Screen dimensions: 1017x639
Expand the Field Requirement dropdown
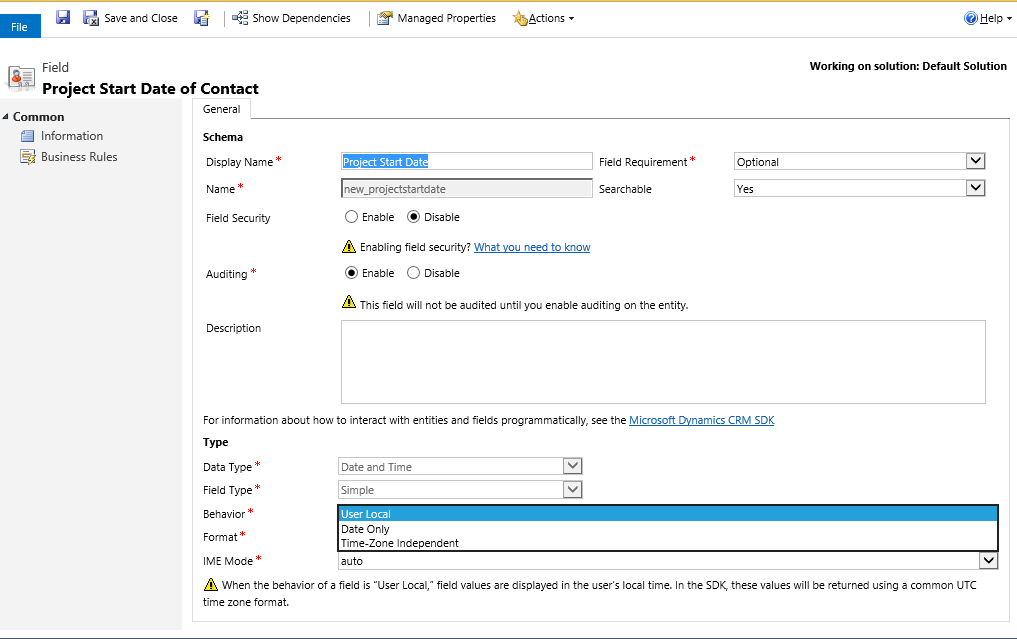click(x=975, y=161)
